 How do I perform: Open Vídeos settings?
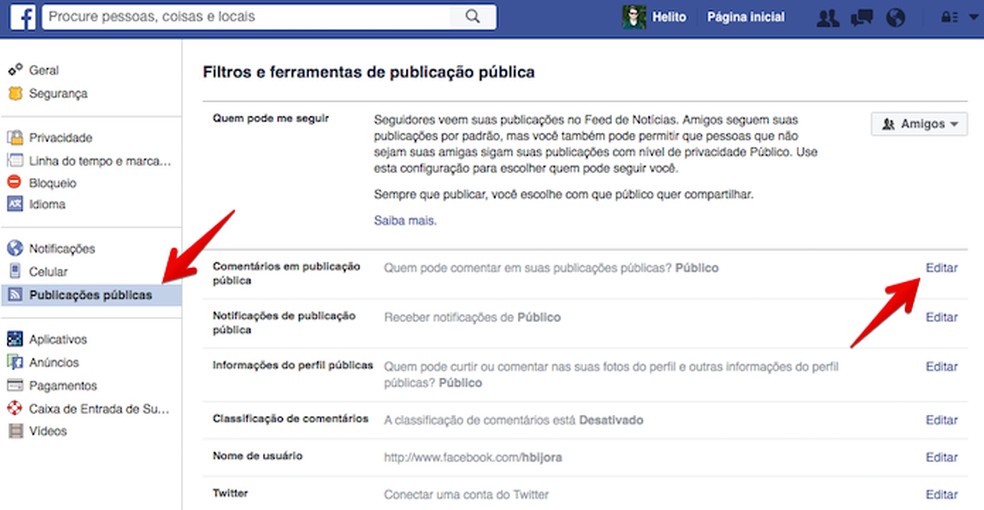tap(48, 431)
